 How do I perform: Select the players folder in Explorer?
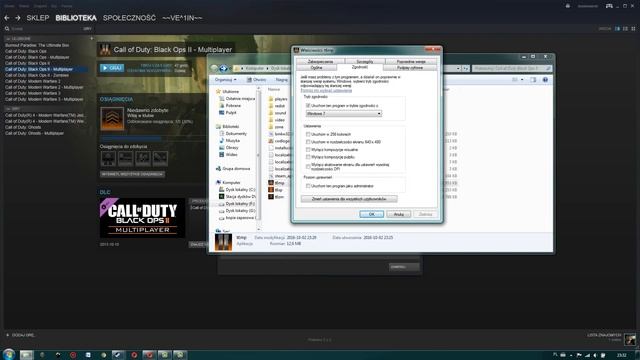[x=278, y=99]
